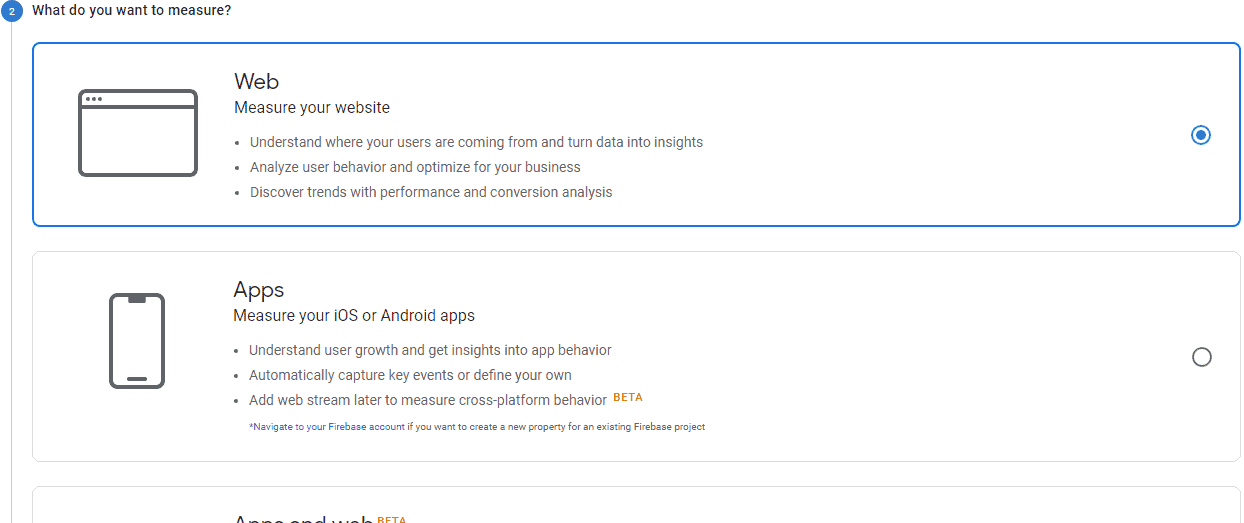
Task: Click "Measure your website" subtitle
Action: point(312,107)
